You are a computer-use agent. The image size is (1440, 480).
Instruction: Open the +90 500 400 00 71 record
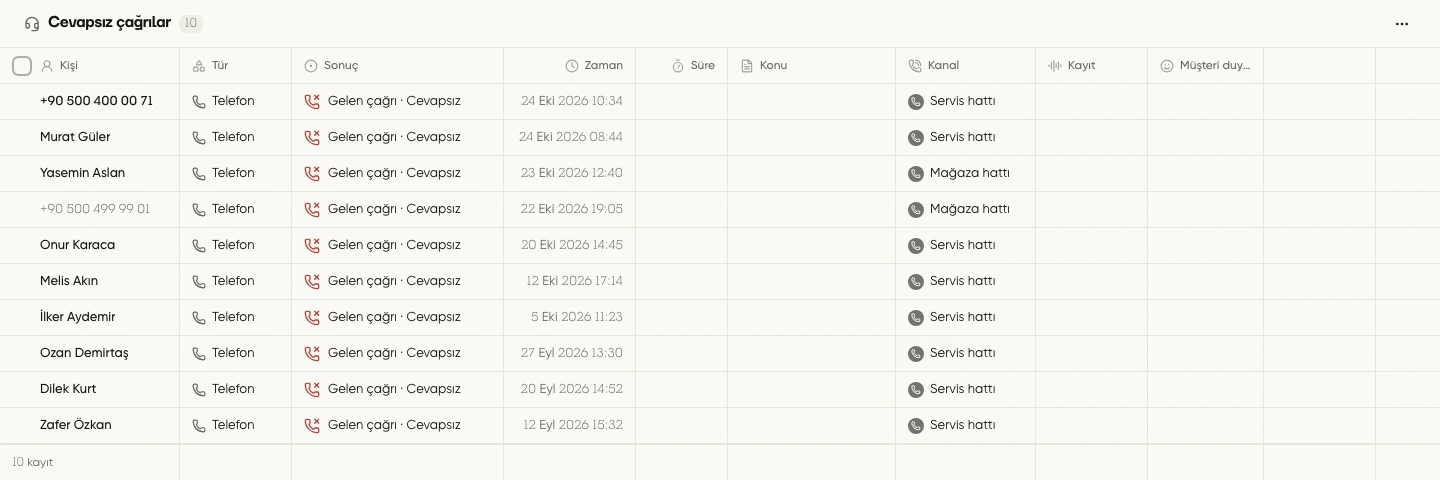tap(96, 101)
